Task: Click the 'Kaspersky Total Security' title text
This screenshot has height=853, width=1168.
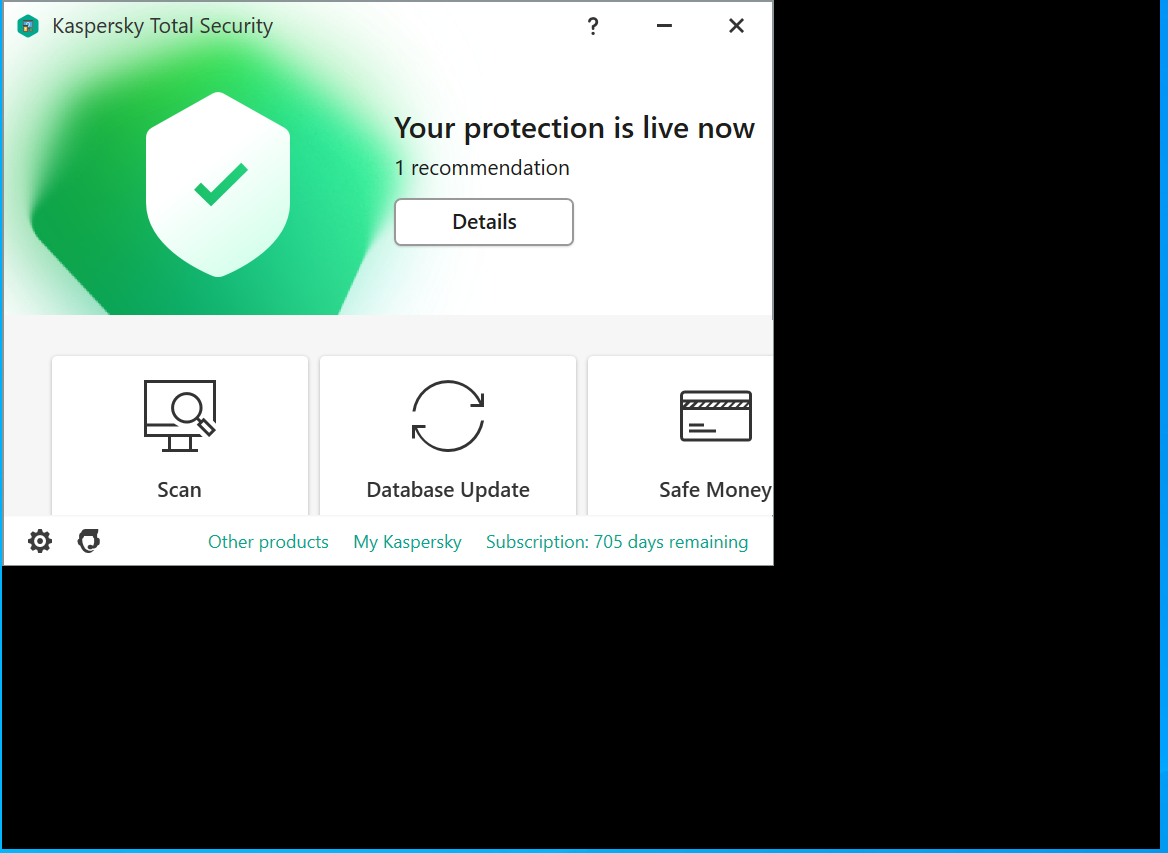Action: [162, 26]
